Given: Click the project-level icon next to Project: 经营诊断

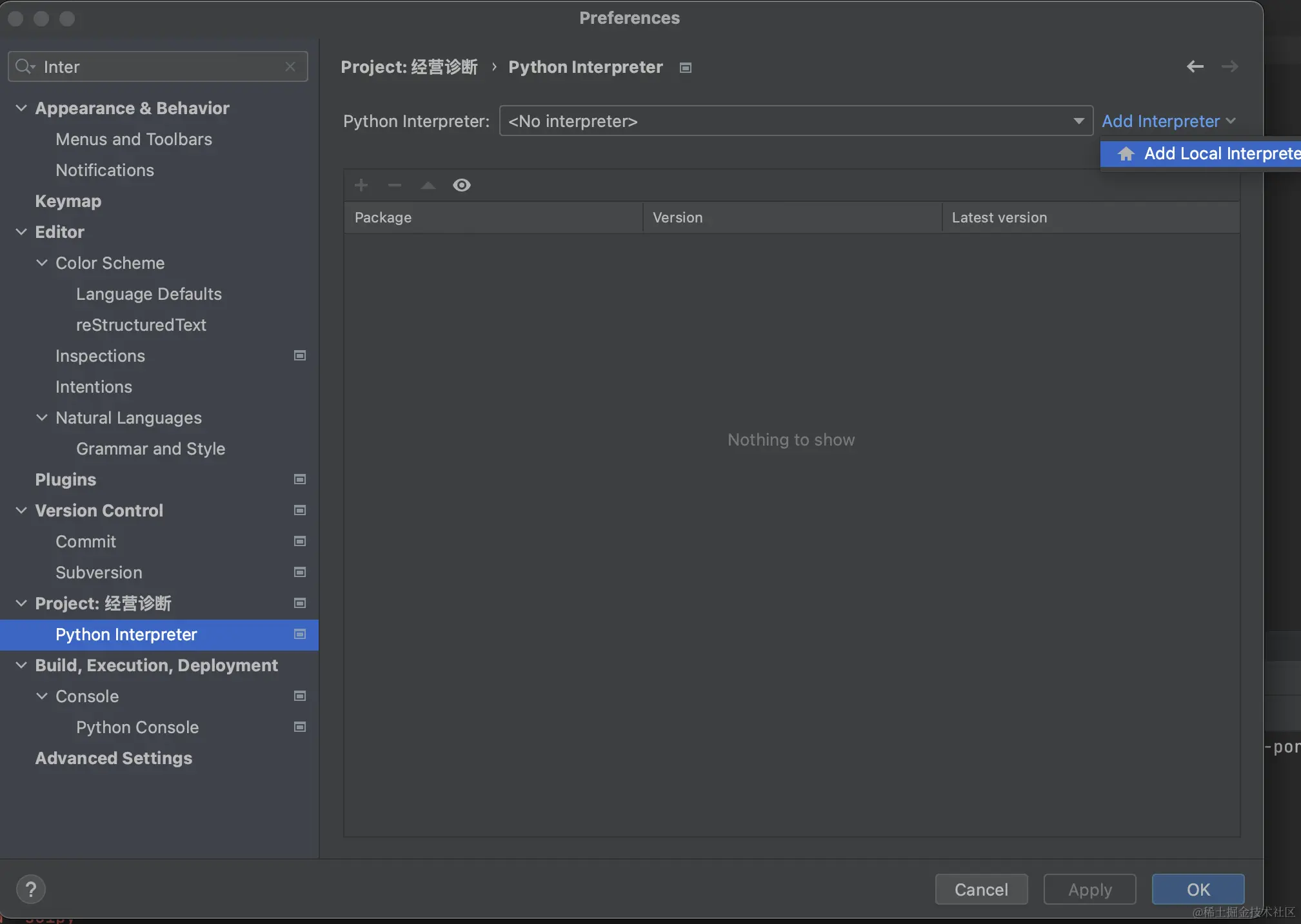Looking at the screenshot, I should pyautogui.click(x=300, y=603).
